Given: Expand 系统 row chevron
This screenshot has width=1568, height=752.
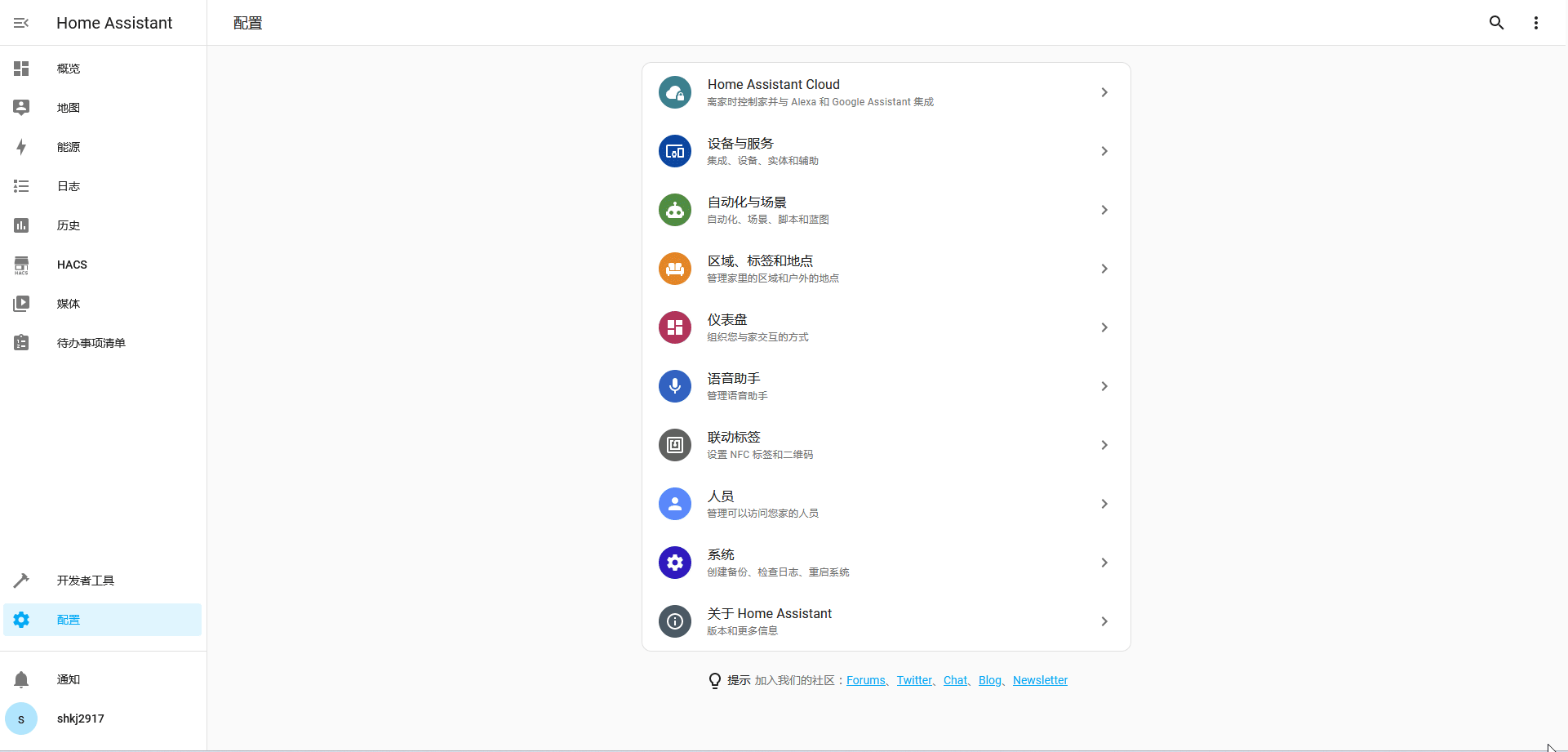Looking at the screenshot, I should pyautogui.click(x=1104, y=563).
